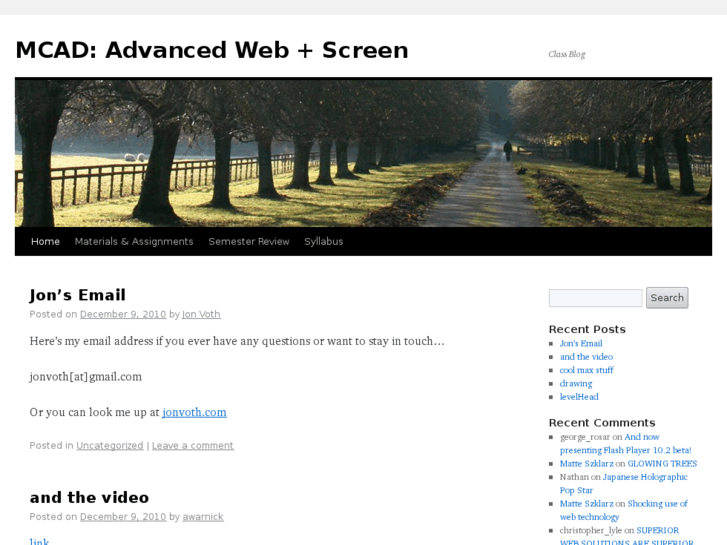Click the jonvoth[at]gmail.com text
Screen dimensions: 727x545
click(86, 377)
